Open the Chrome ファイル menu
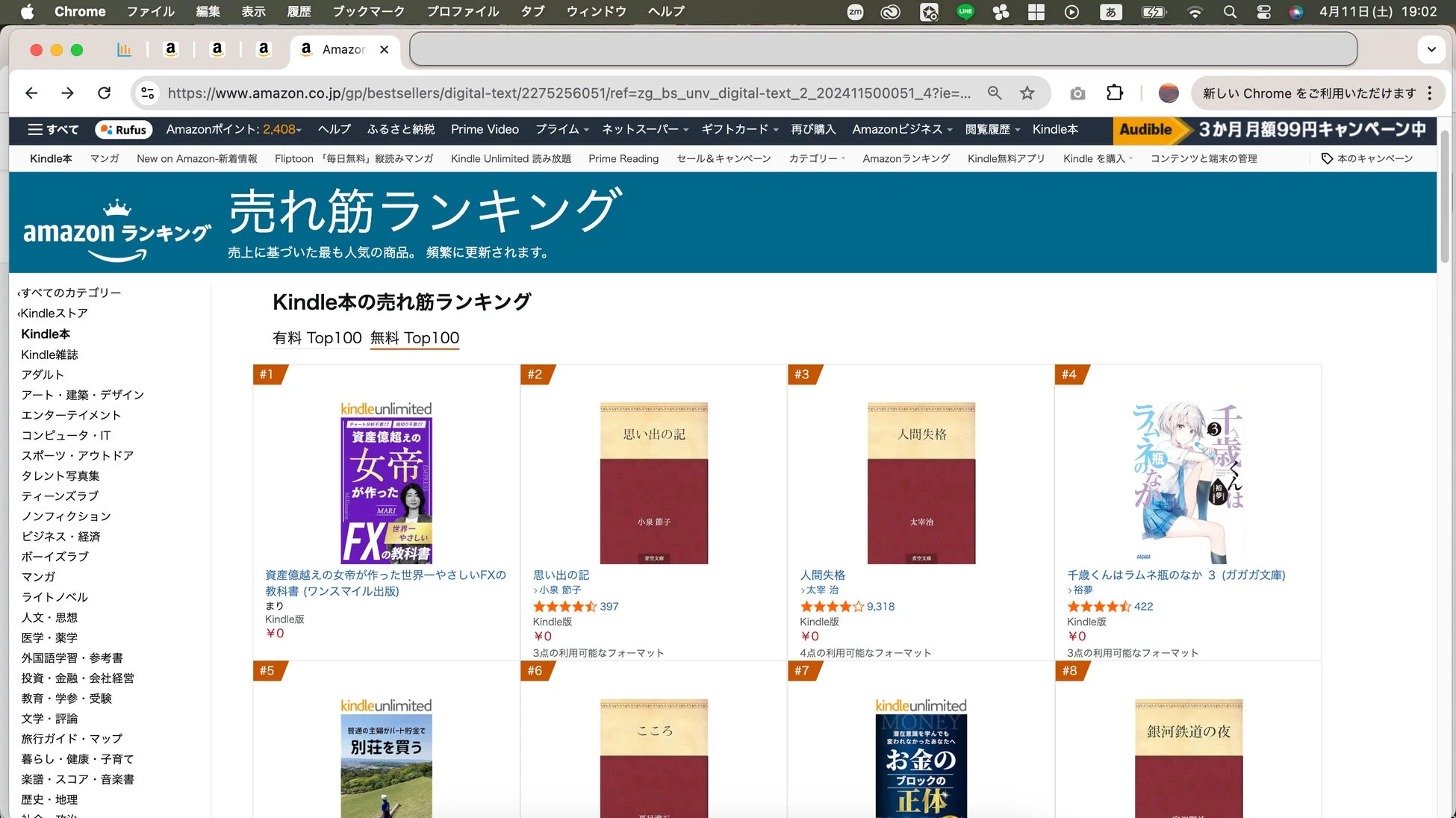 tap(150, 12)
